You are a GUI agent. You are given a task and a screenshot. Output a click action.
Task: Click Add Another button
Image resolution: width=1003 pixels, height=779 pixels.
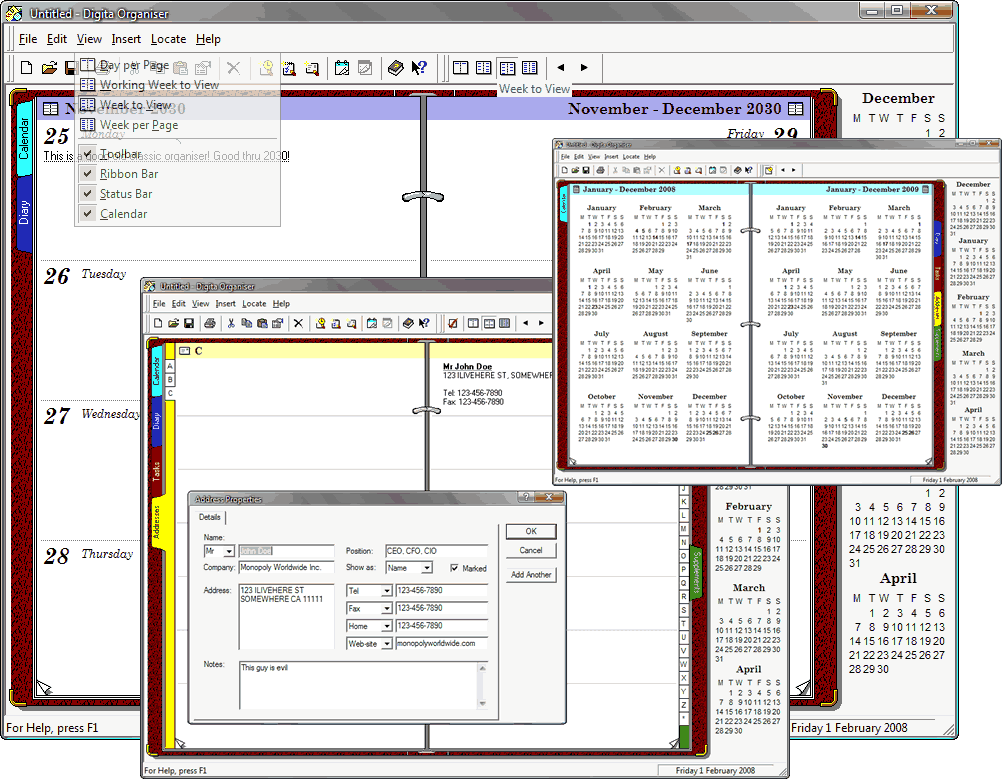pyautogui.click(x=531, y=574)
